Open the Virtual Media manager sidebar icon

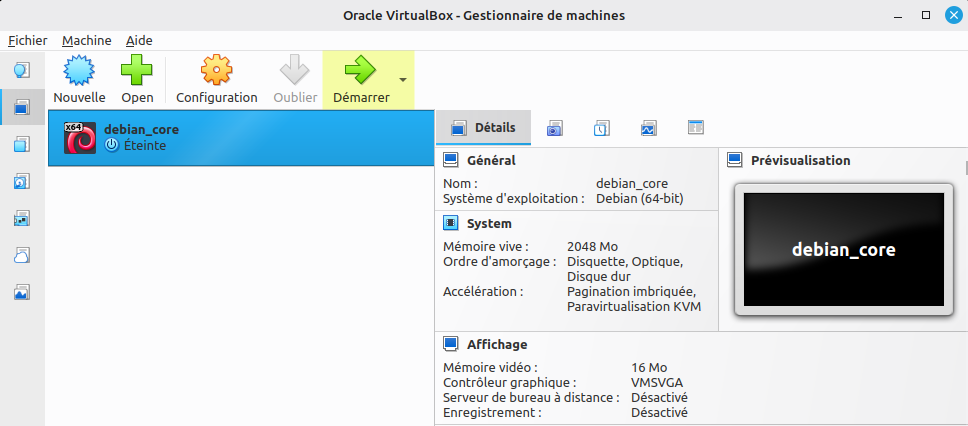22,181
